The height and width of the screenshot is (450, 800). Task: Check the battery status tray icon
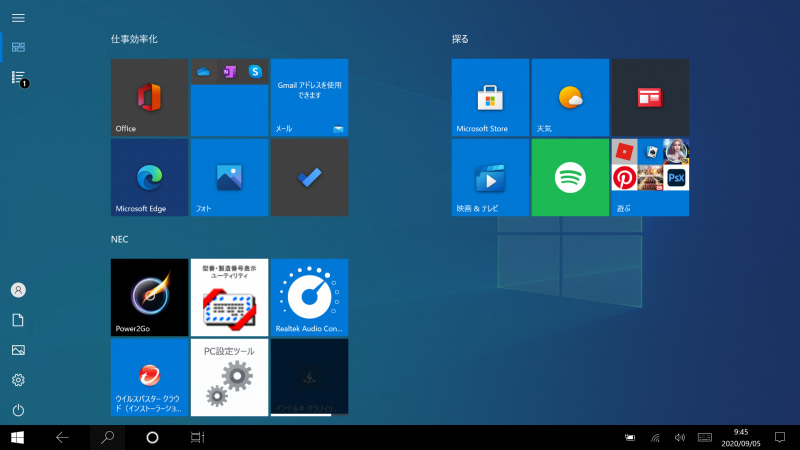tap(630, 437)
